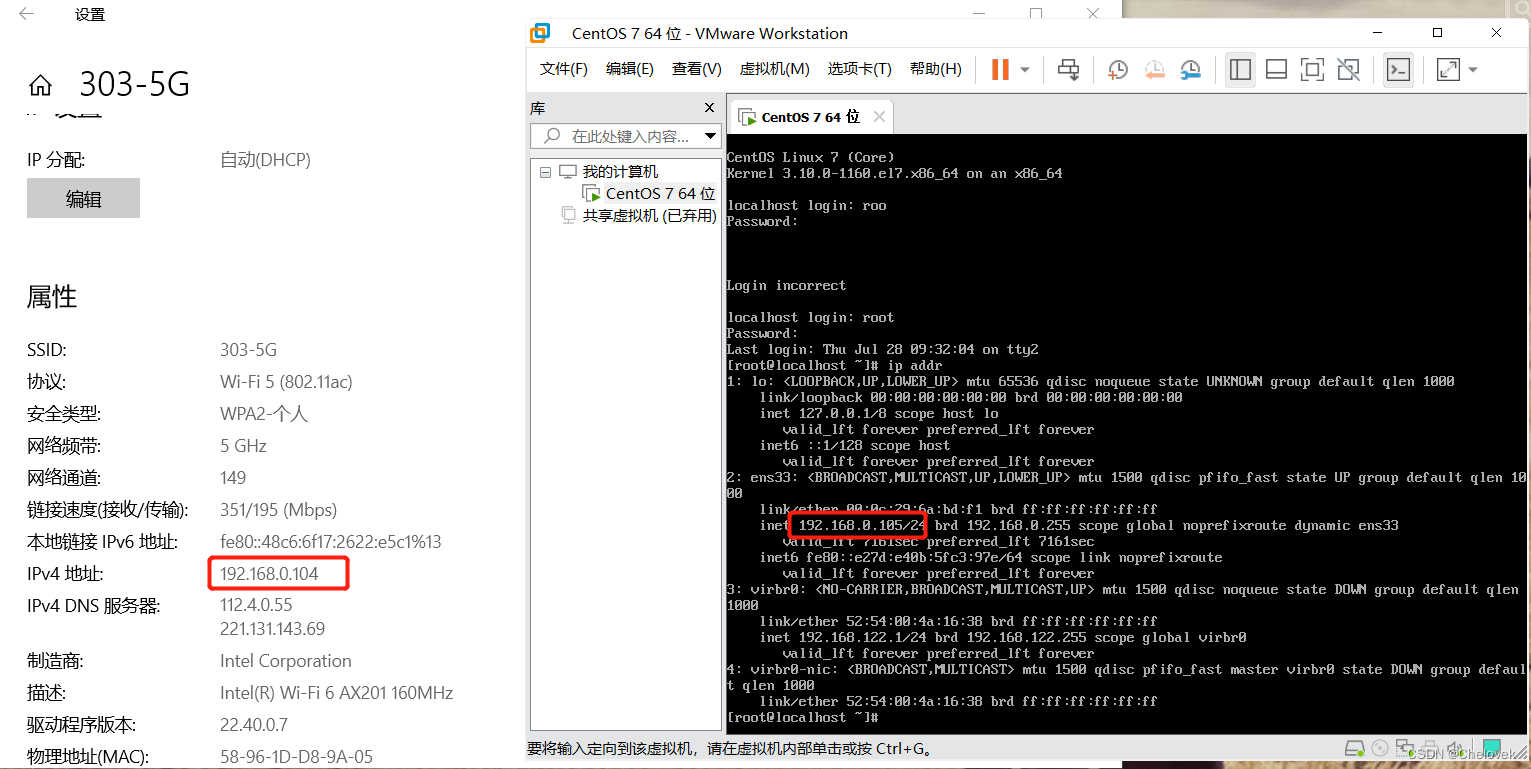
Task: Toggle the console view icon
Action: tap(1398, 69)
